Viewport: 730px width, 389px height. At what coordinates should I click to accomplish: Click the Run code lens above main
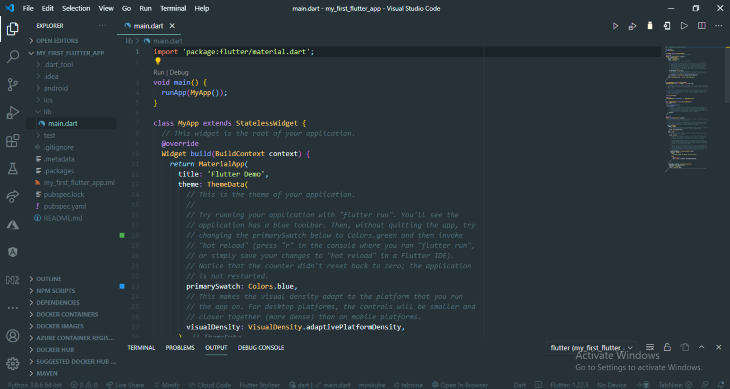click(159, 73)
